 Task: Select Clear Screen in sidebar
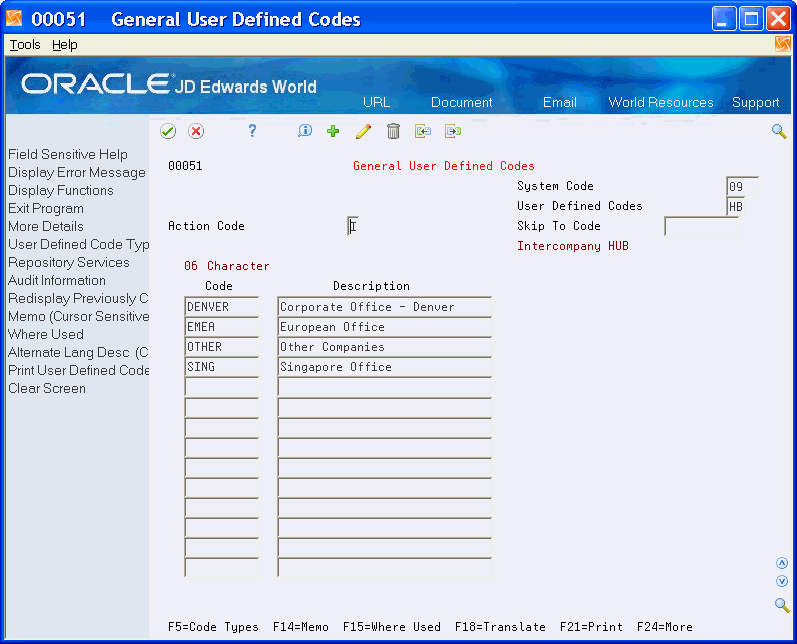pyautogui.click(x=47, y=388)
